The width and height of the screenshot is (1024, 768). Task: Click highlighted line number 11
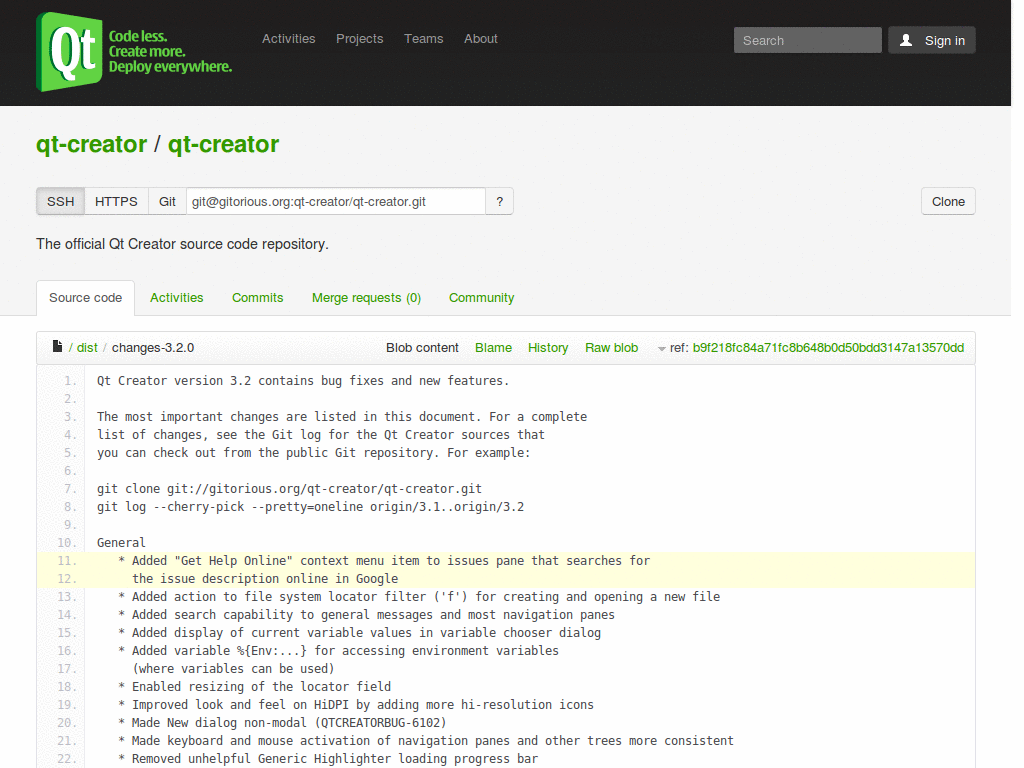(x=67, y=561)
